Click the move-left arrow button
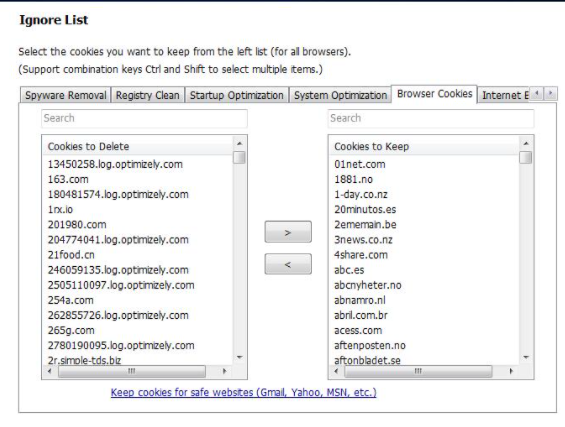The image size is (565, 427). [288, 264]
